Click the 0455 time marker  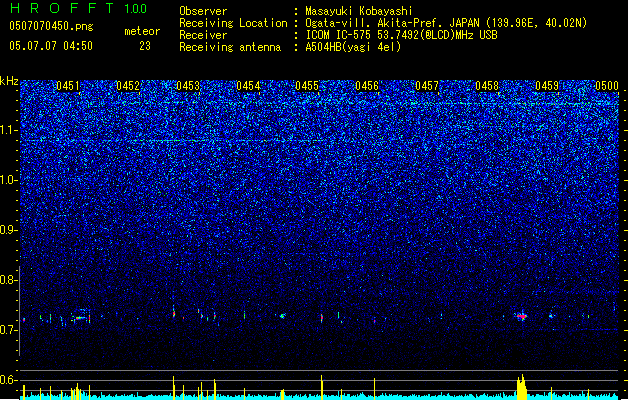tap(307, 86)
